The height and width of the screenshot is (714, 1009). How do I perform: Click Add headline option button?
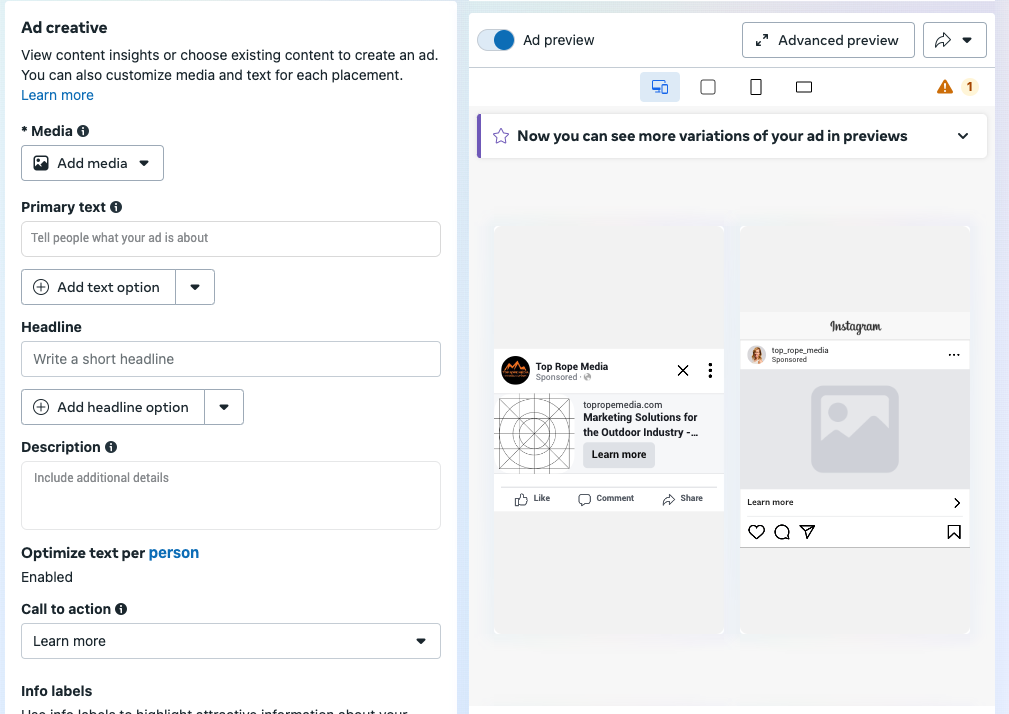113,407
